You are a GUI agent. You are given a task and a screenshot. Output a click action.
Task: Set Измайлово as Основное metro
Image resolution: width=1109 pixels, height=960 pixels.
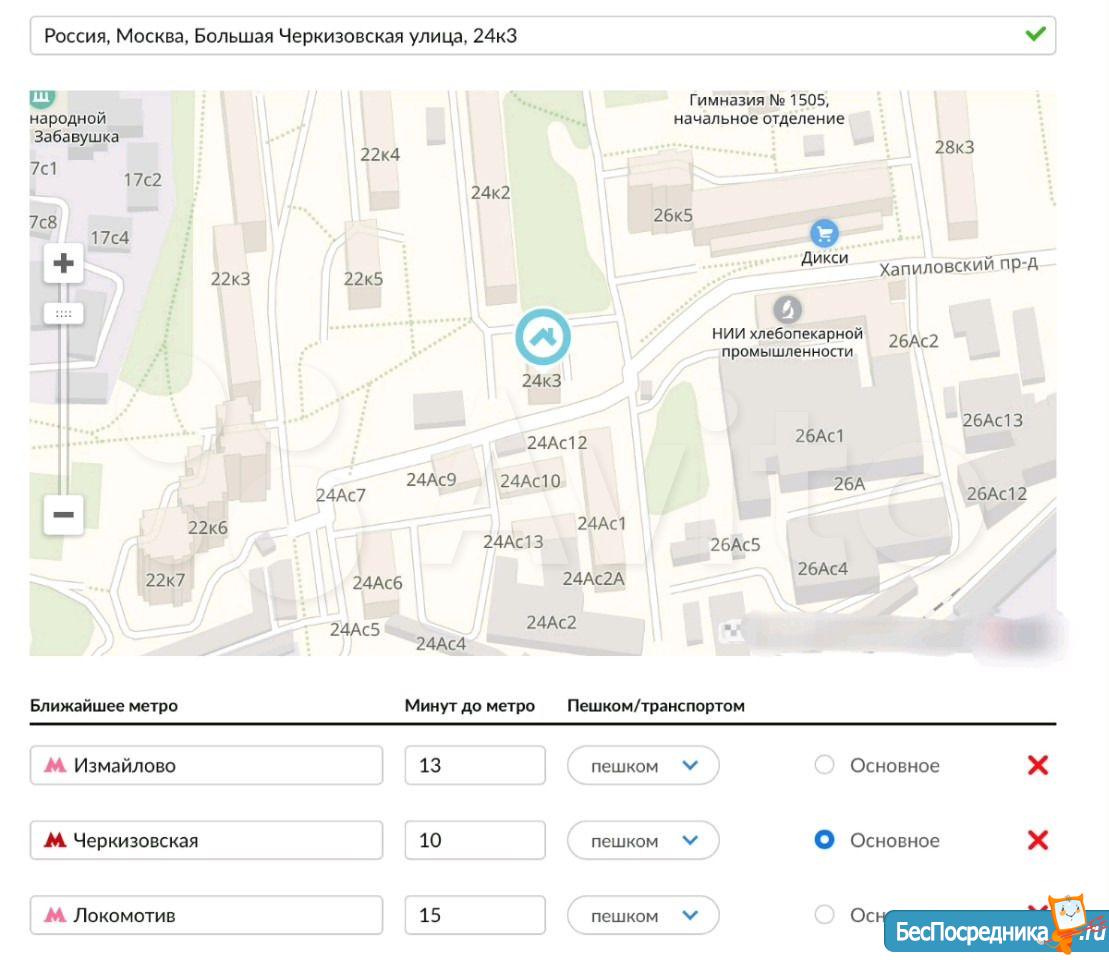click(824, 766)
